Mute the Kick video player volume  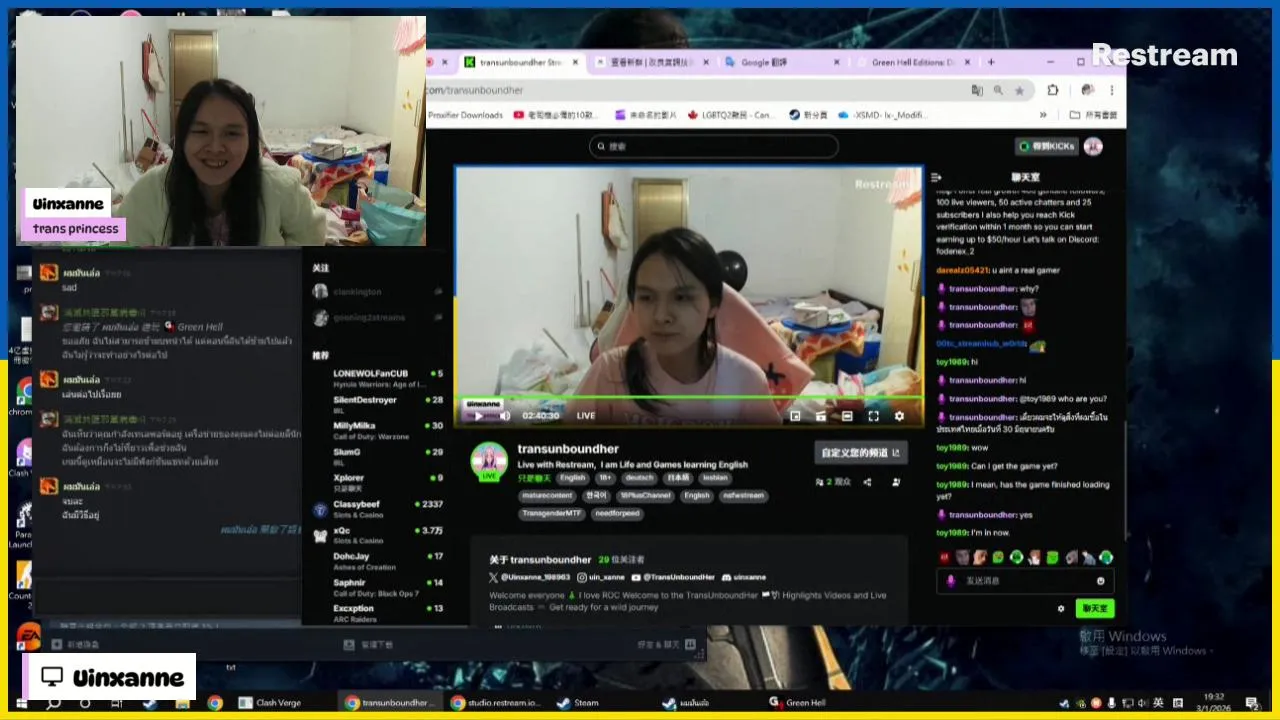[504, 416]
